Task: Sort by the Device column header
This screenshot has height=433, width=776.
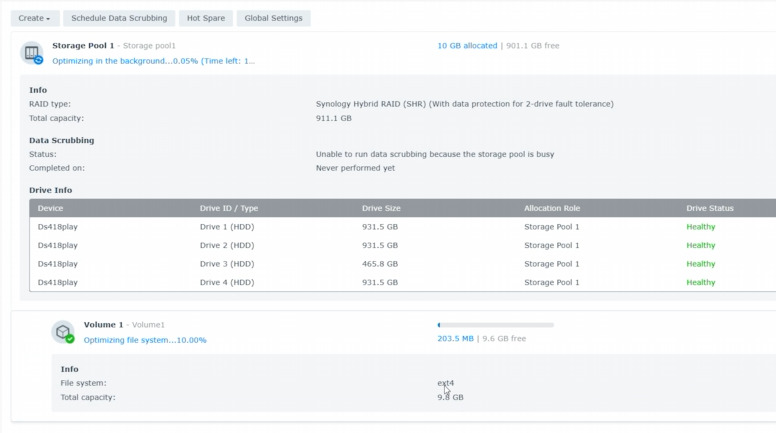Action: 50,208
